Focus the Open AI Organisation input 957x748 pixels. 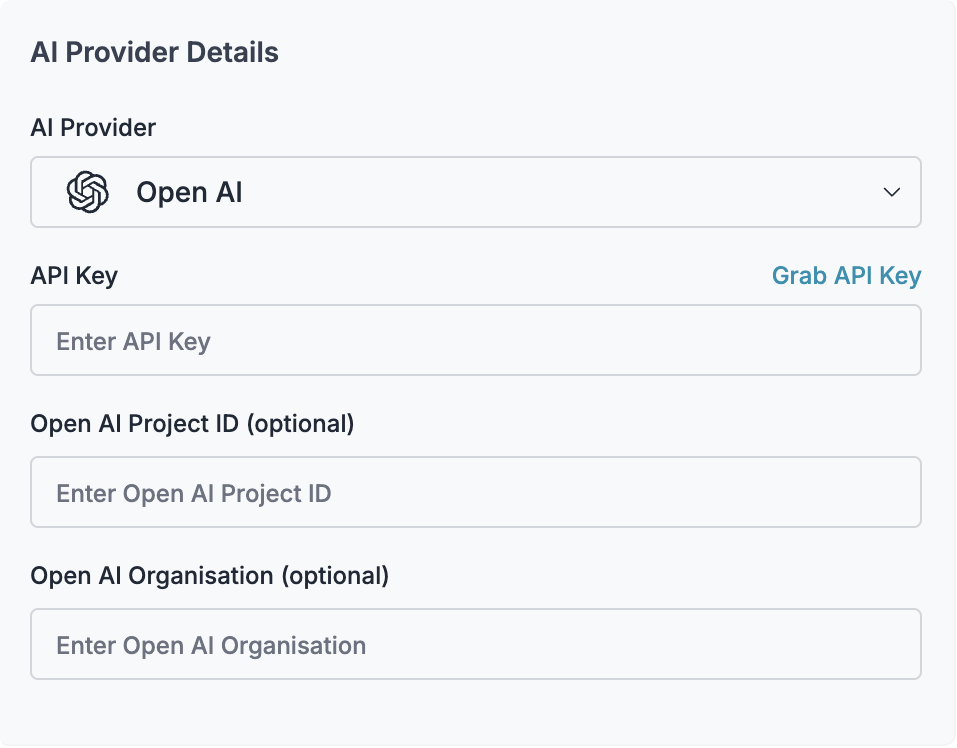(475, 644)
